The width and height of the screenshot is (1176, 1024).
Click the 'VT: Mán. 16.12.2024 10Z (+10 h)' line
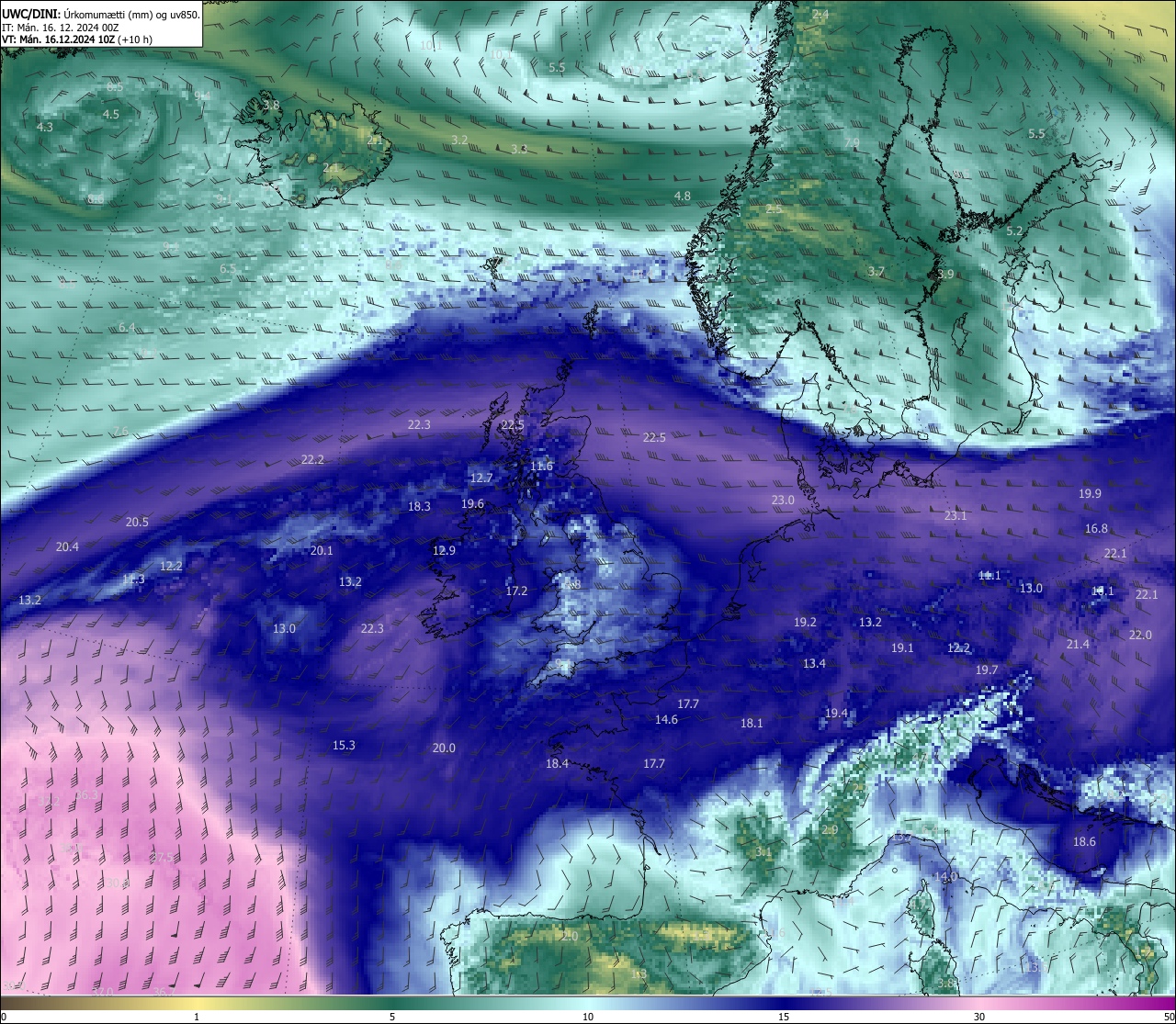pyautogui.click(x=77, y=39)
